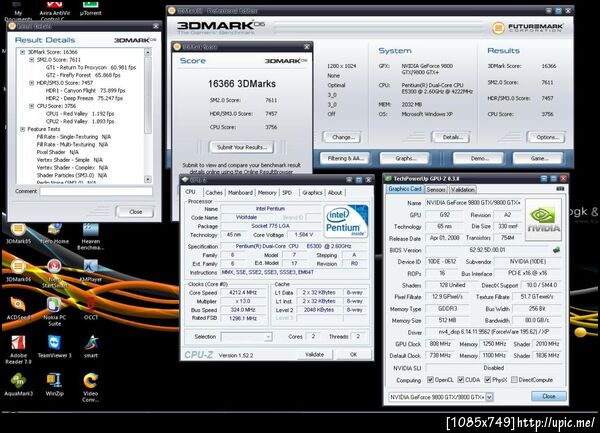This screenshot has height=433, width=600.
Task: Click Result Details scrollbar down arrow
Action: click(148, 179)
